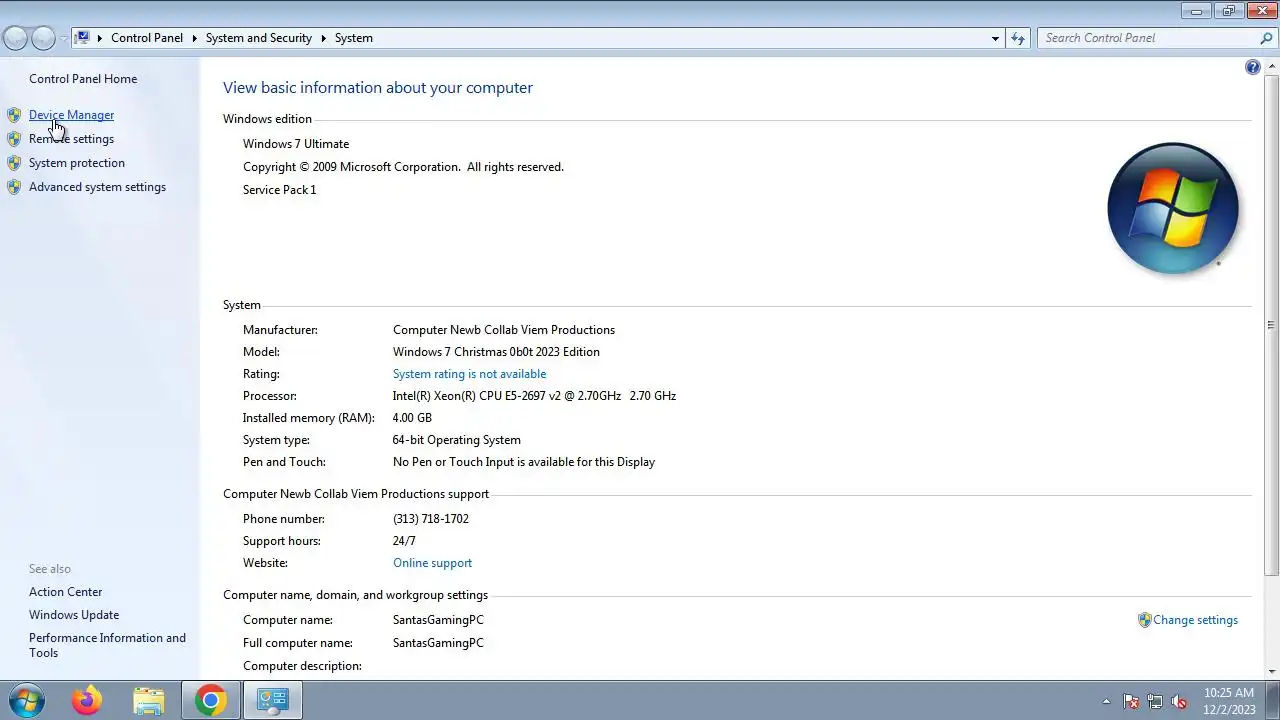
Task: Open Advanced system settings
Action: pos(97,187)
